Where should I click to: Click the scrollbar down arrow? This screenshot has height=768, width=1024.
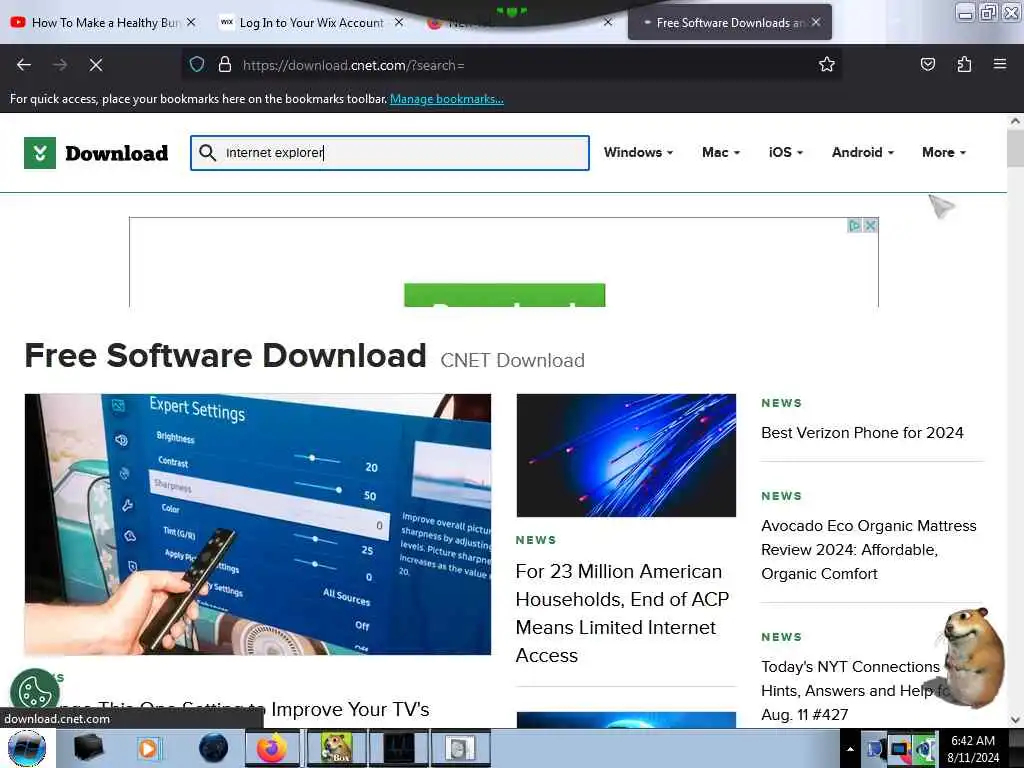1015,720
